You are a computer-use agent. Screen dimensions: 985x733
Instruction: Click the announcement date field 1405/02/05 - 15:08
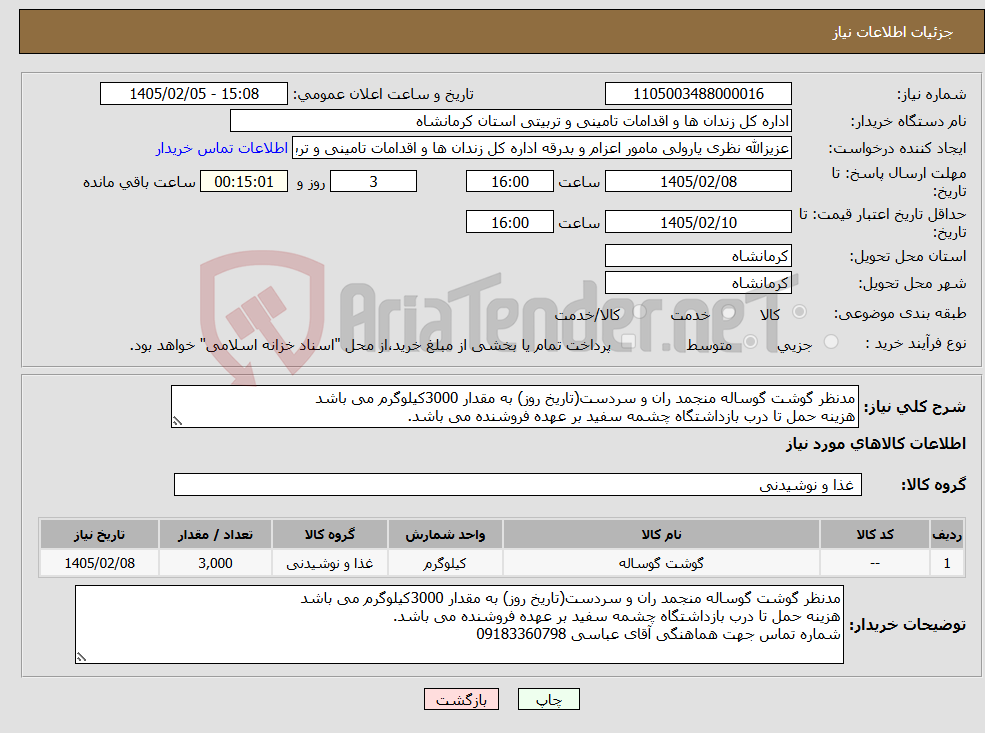pyautogui.click(x=193, y=94)
